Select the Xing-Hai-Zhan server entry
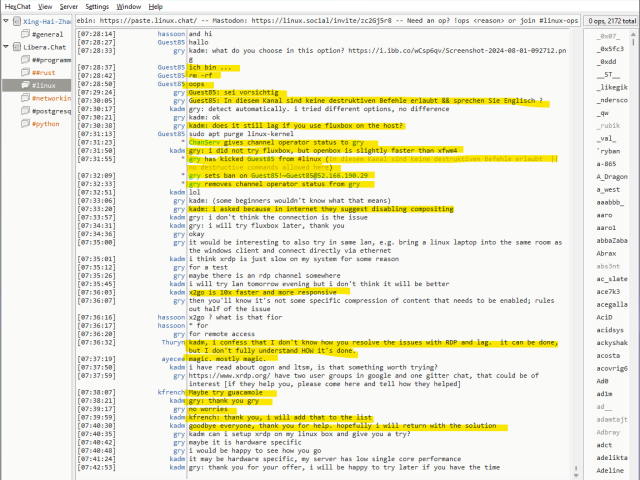The width and height of the screenshot is (640, 480). tap(47, 21)
